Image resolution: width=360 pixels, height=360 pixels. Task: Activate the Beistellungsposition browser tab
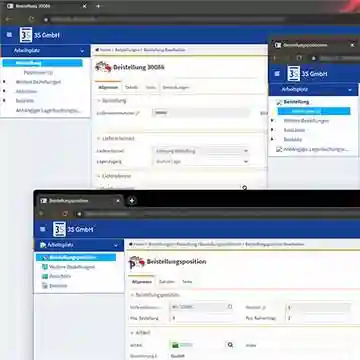click(x=80, y=201)
